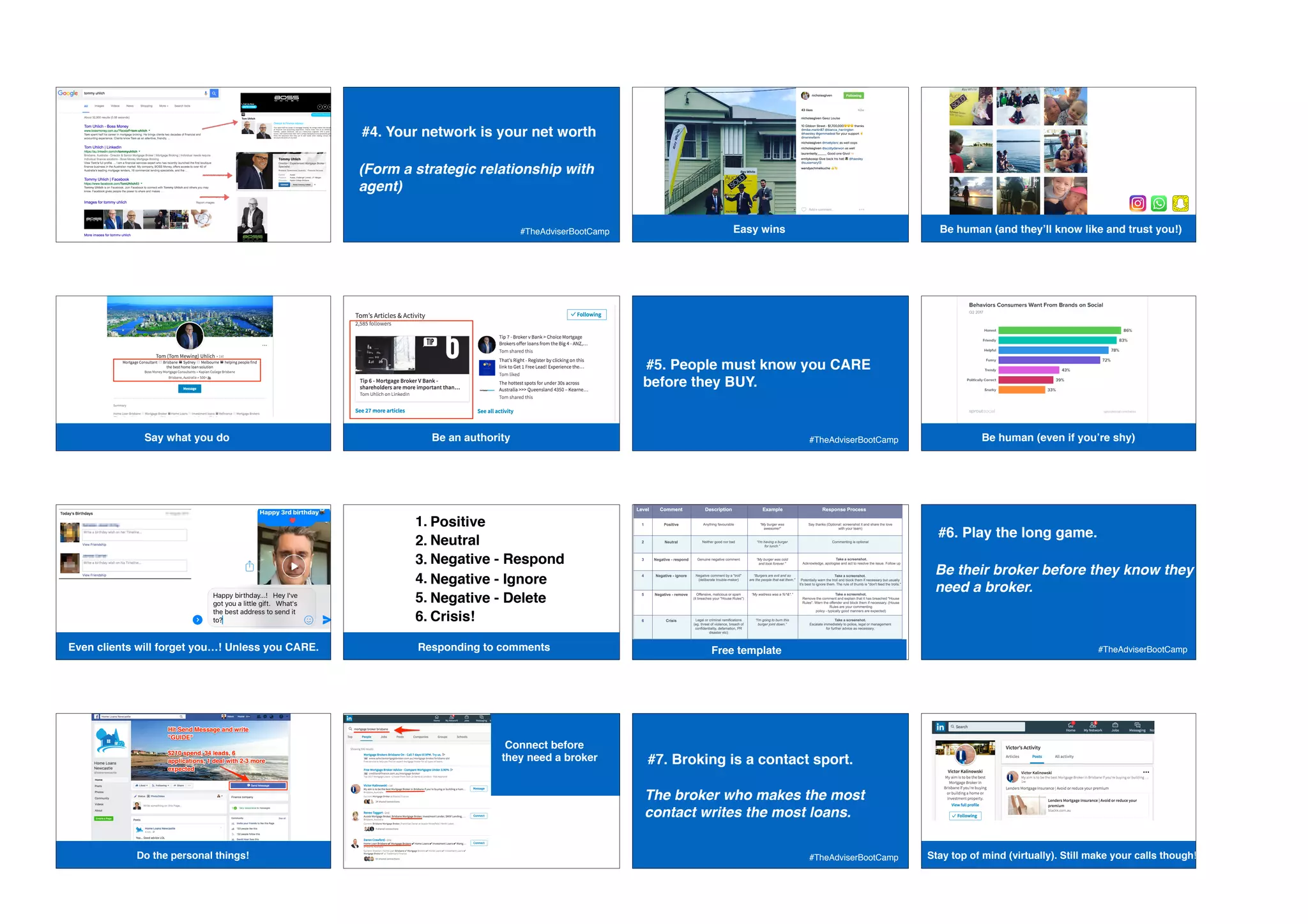Screen dimensions: 1308x924
Task: Expand the blue chevron arrow beside message box
Action: [x=197, y=619]
